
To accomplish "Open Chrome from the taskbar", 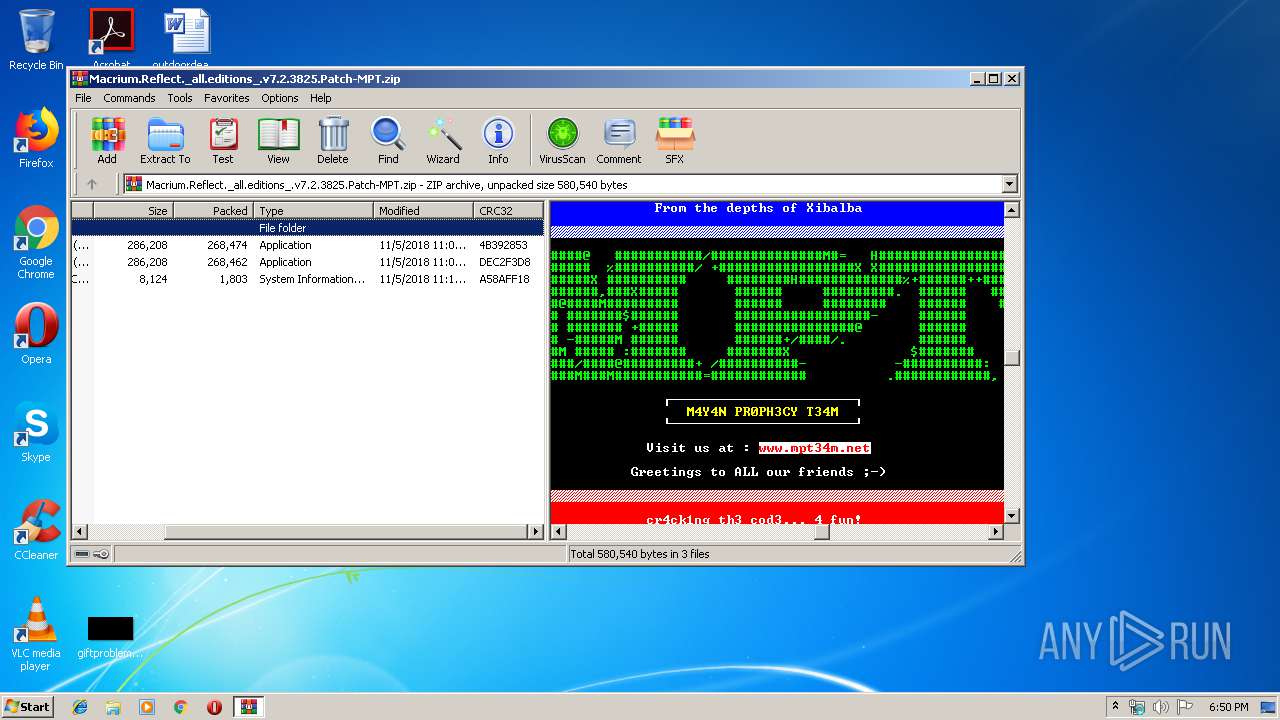I will 180,707.
